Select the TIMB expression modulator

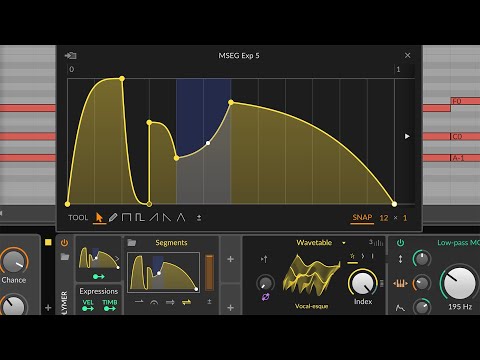point(110,305)
